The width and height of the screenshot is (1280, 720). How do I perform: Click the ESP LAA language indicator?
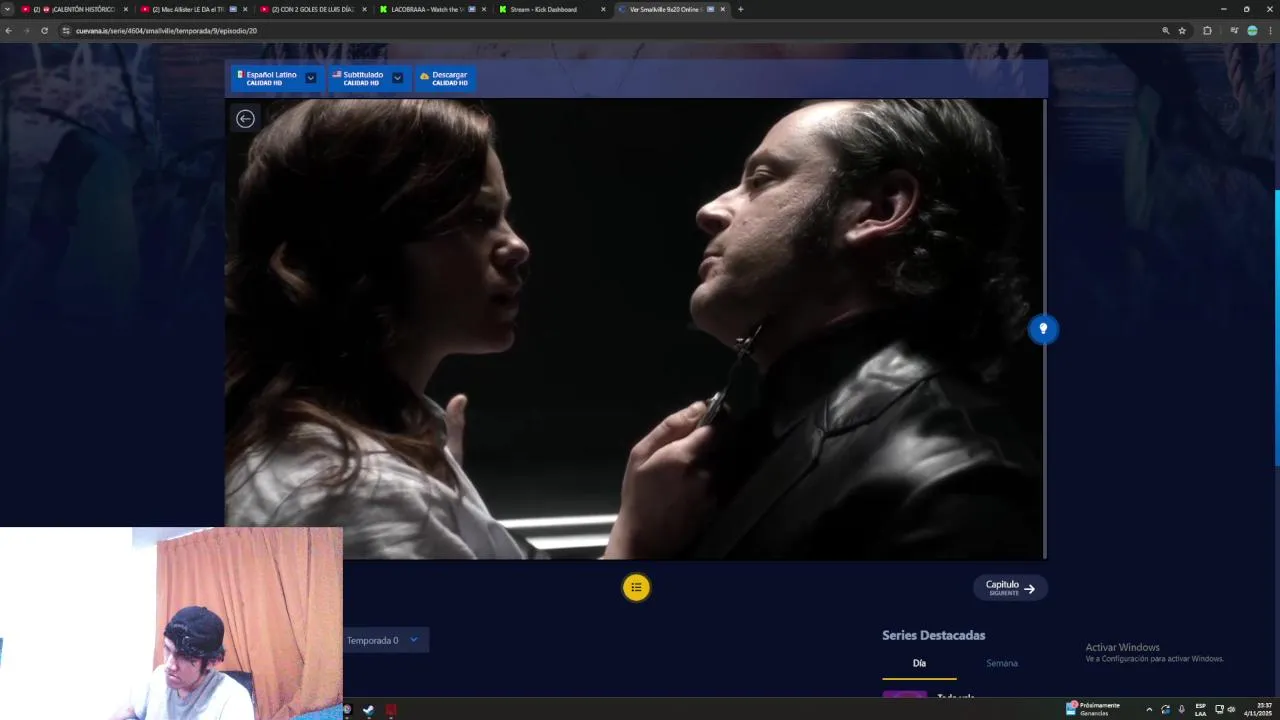point(1200,709)
